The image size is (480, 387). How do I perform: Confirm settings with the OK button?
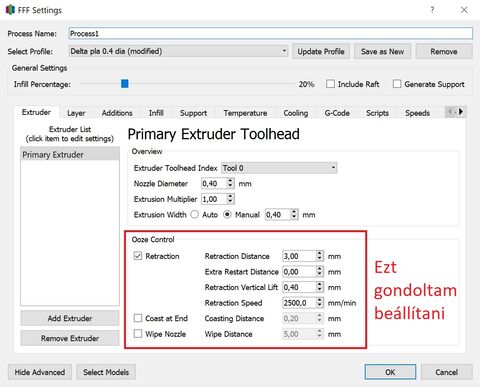point(390,372)
